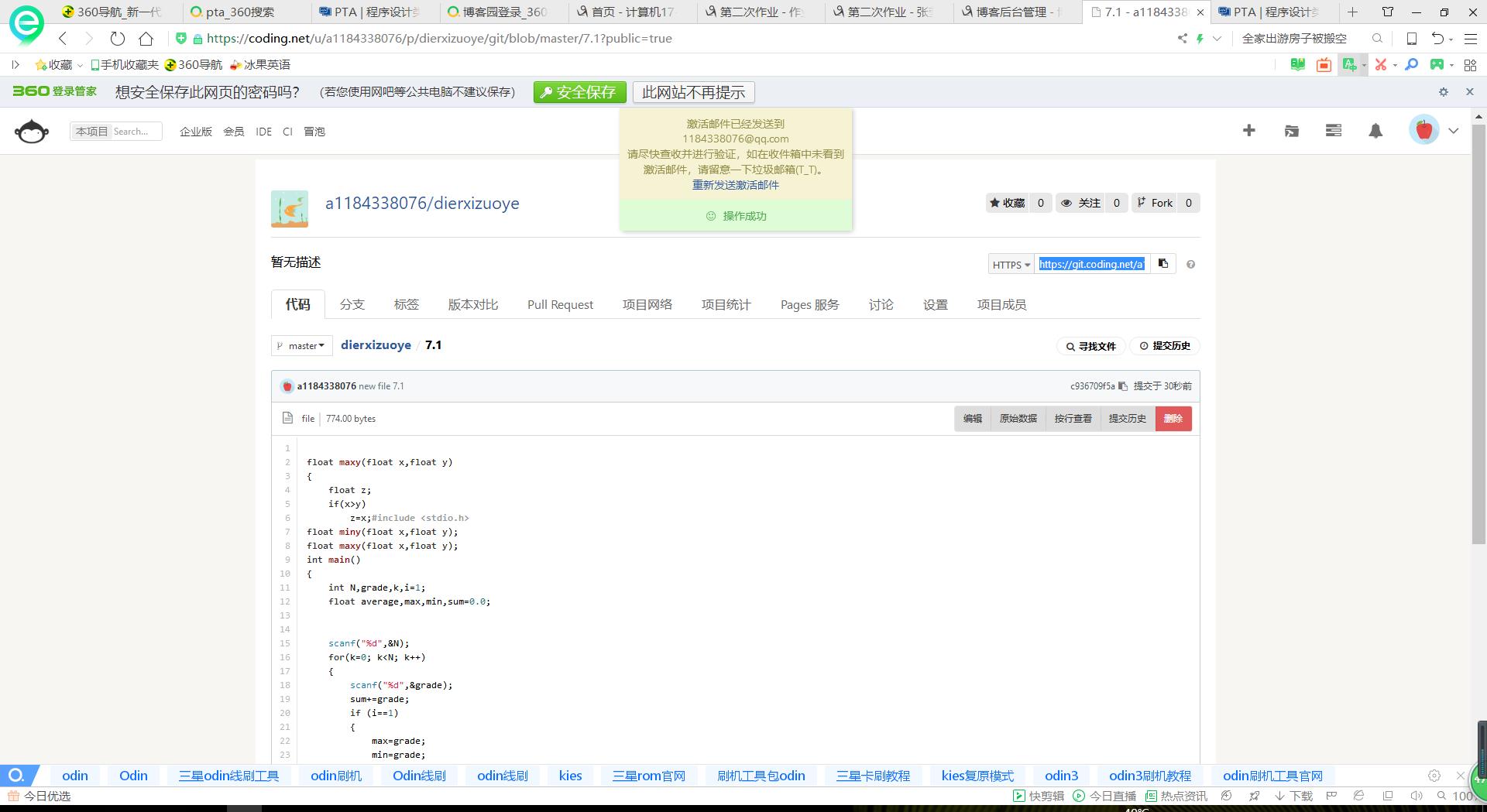The height and width of the screenshot is (812, 1487).
Task: Open password bar settings gear
Action: click(1444, 92)
